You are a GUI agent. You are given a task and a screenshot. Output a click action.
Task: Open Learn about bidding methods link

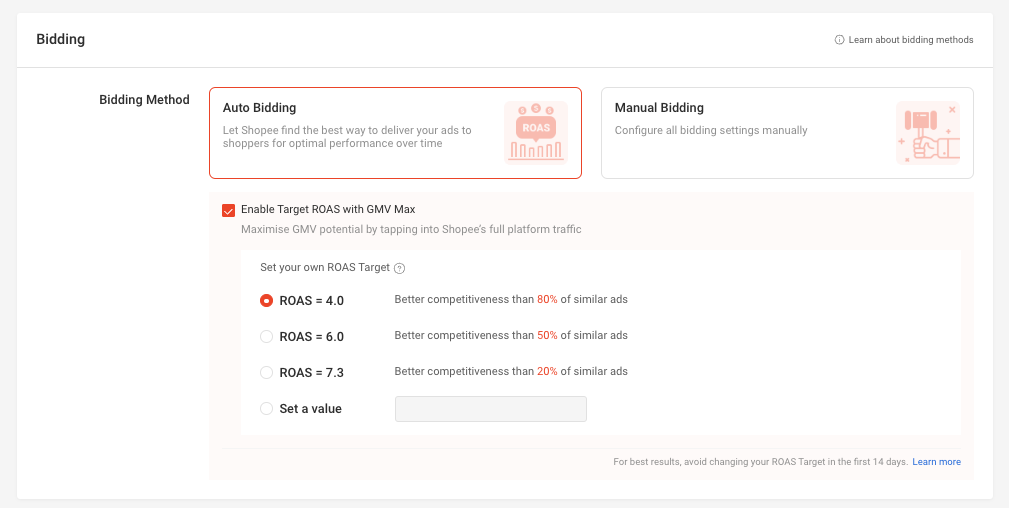click(x=911, y=40)
